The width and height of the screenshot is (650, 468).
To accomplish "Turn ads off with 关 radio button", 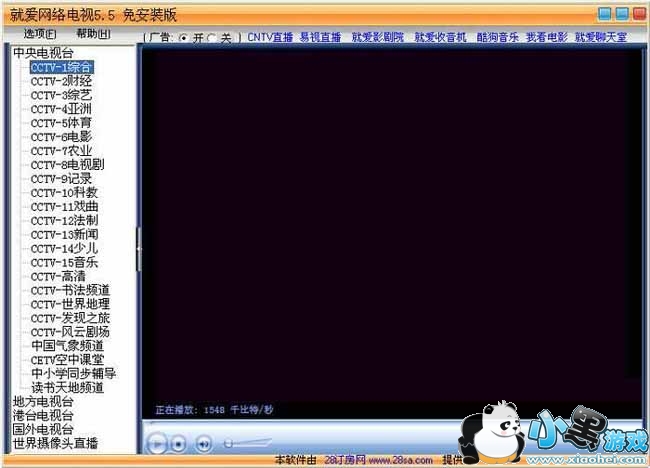I will [x=211, y=38].
